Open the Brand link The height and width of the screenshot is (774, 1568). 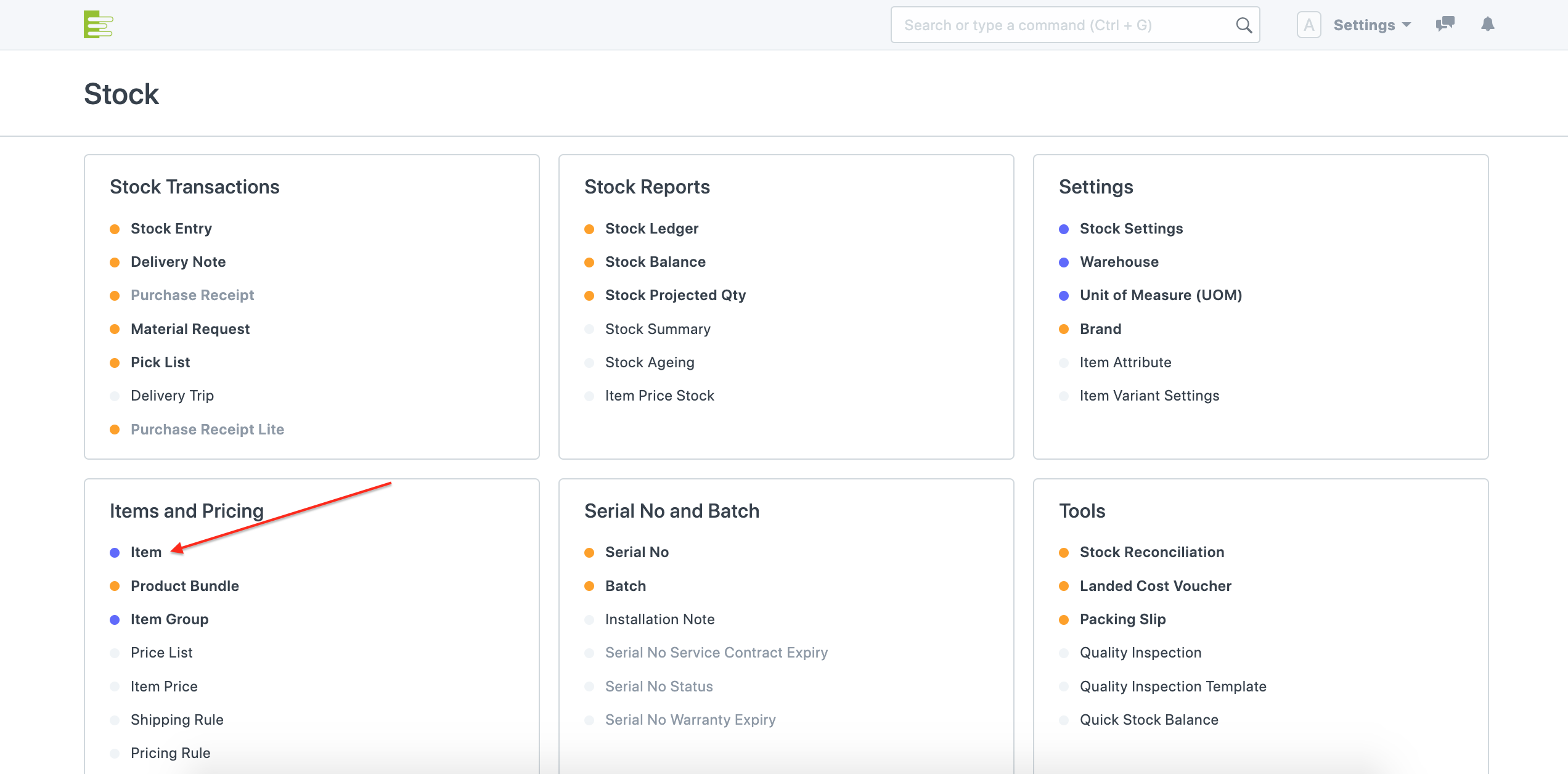point(1100,329)
